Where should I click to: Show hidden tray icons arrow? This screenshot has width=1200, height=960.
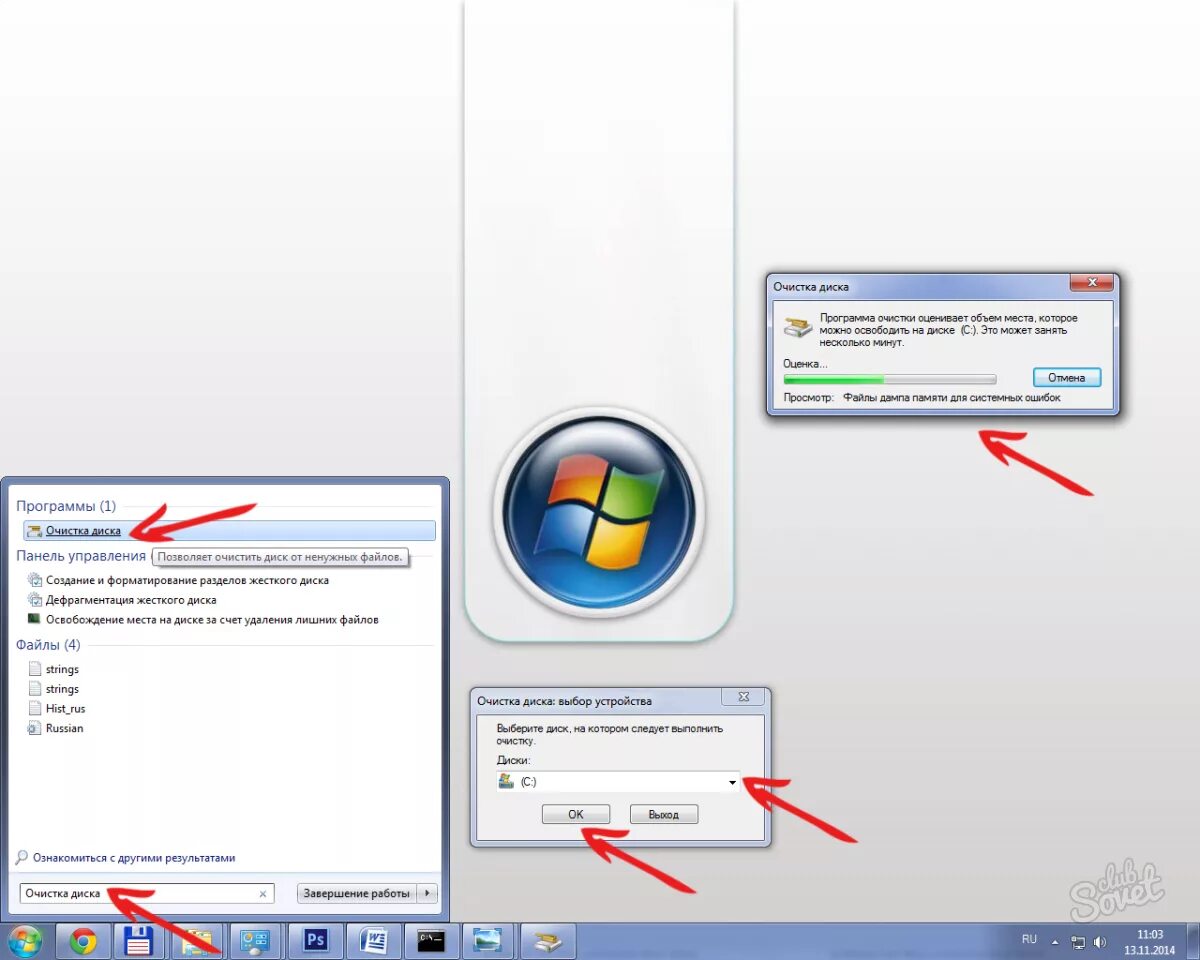pyautogui.click(x=1054, y=942)
